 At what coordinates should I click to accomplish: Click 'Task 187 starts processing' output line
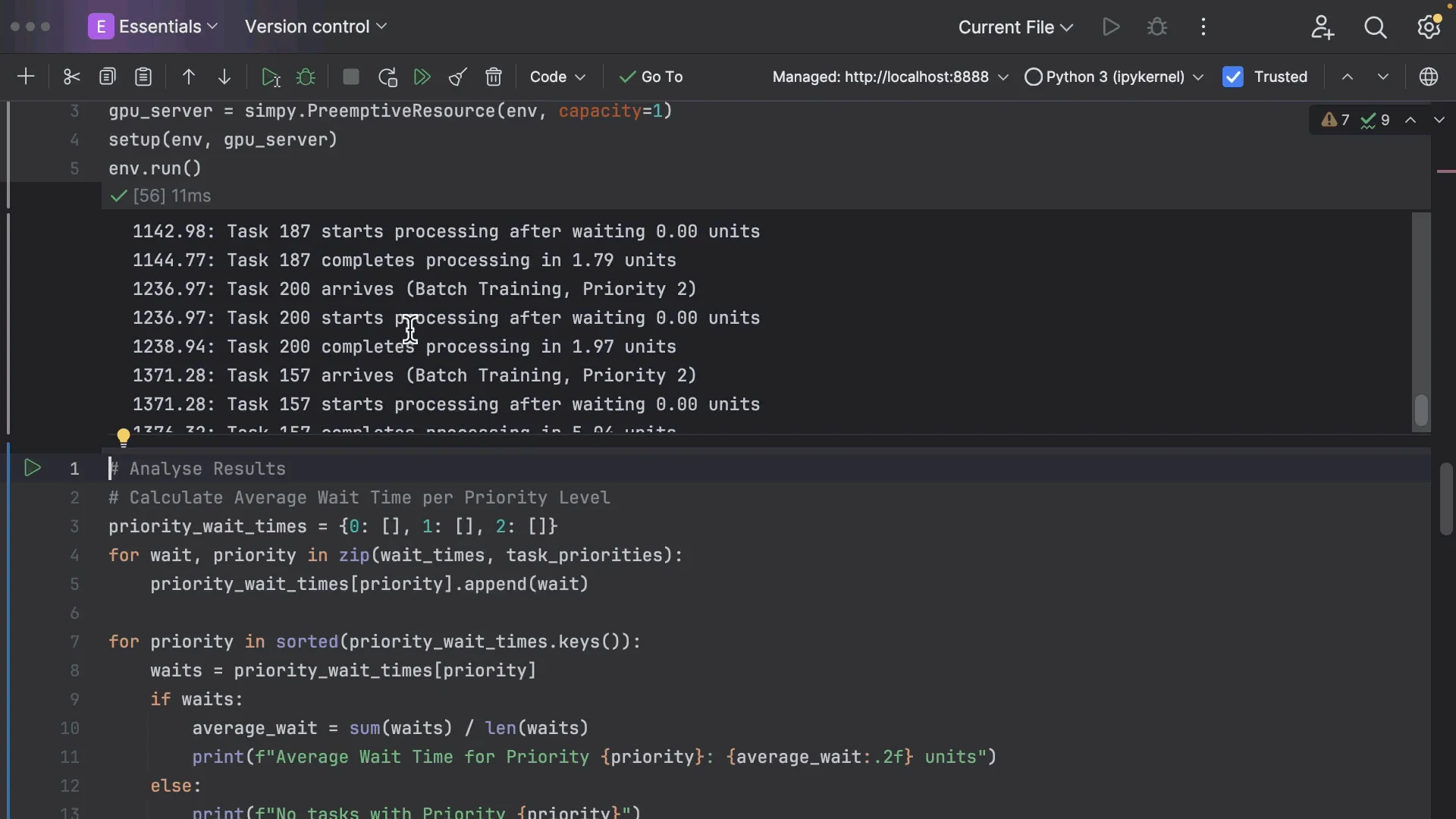(x=447, y=231)
